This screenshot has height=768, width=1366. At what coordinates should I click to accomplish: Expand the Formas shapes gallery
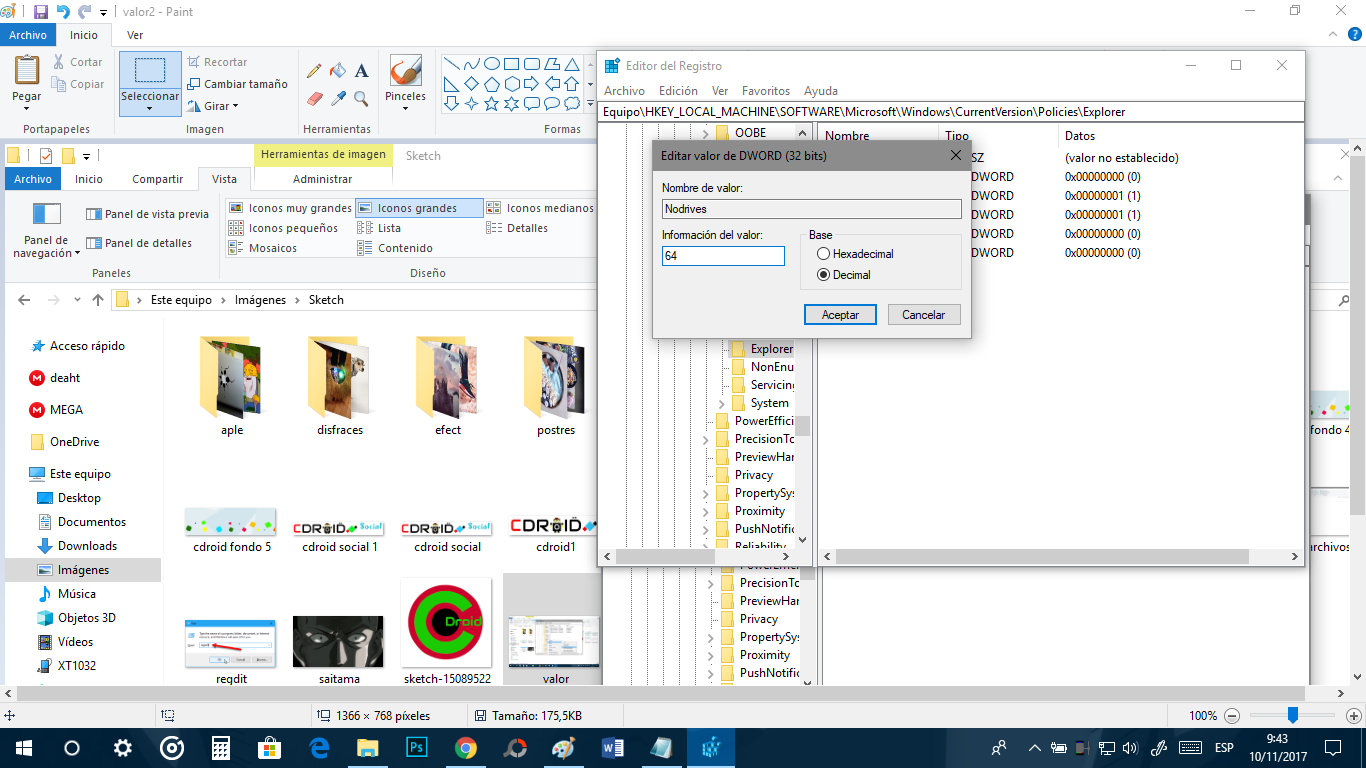point(591,102)
